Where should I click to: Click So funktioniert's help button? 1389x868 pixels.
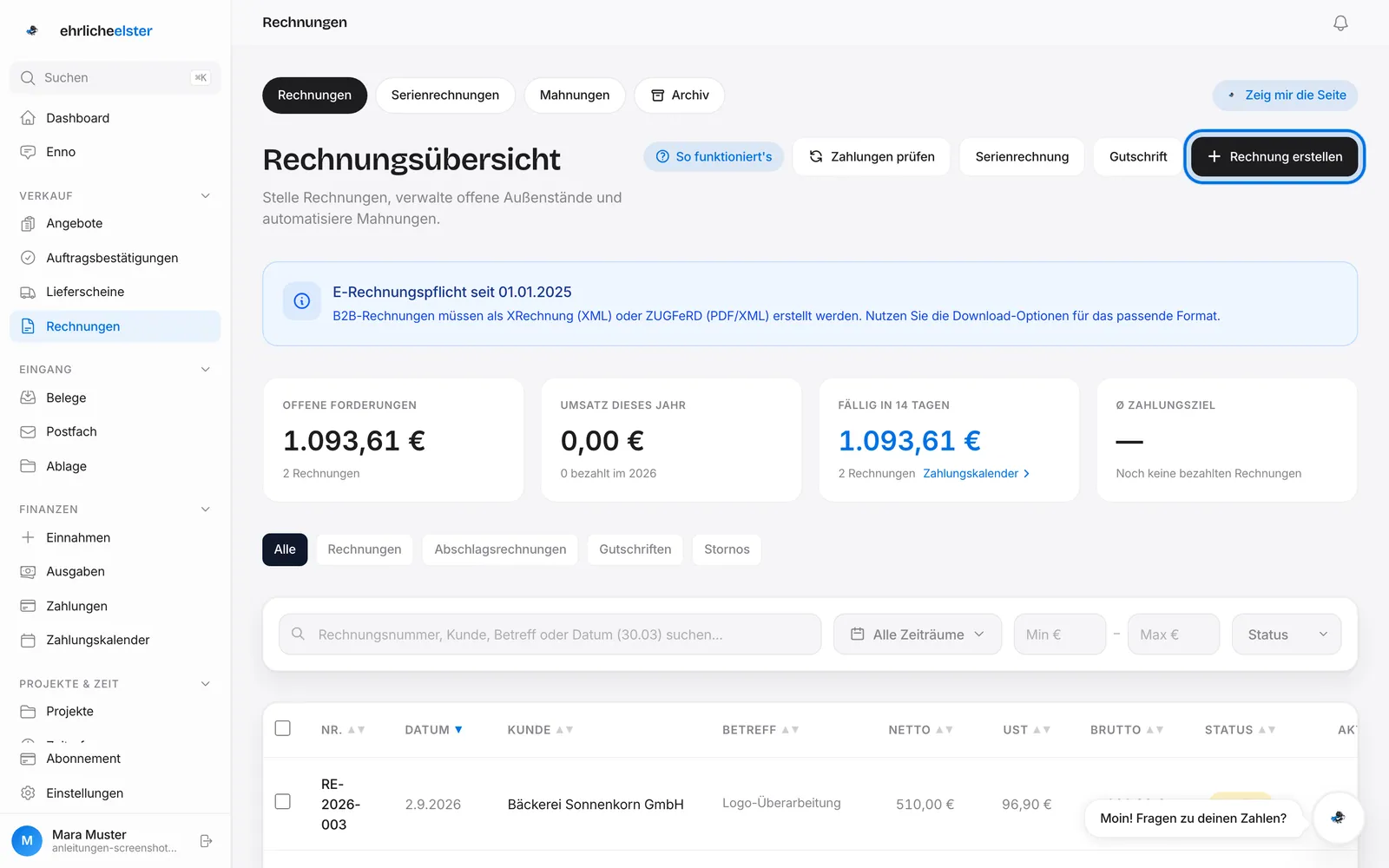(714, 157)
